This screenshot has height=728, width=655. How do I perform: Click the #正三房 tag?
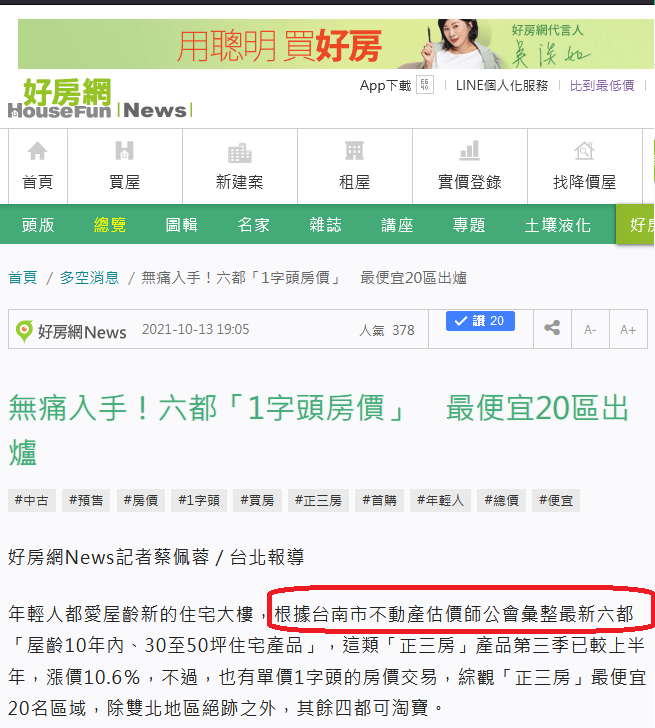318,500
